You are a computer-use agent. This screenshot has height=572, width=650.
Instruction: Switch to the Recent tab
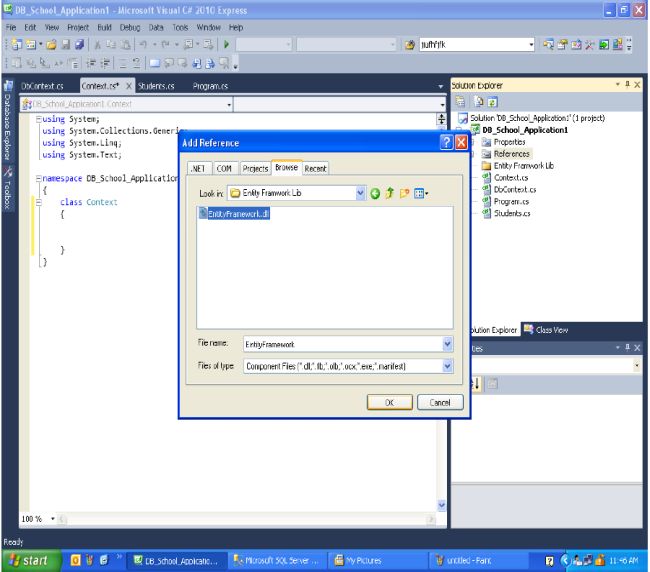[x=316, y=168]
